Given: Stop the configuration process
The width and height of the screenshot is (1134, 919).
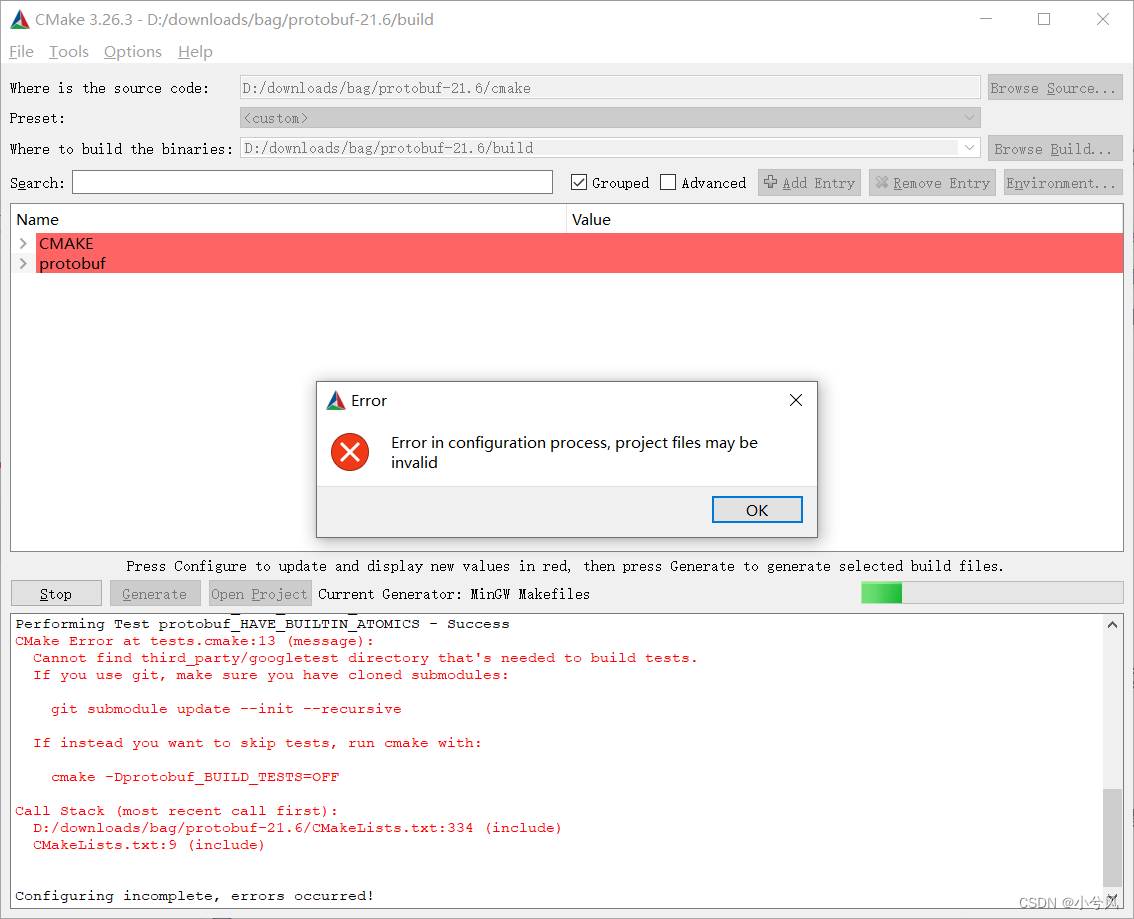Looking at the screenshot, I should tap(56, 594).
